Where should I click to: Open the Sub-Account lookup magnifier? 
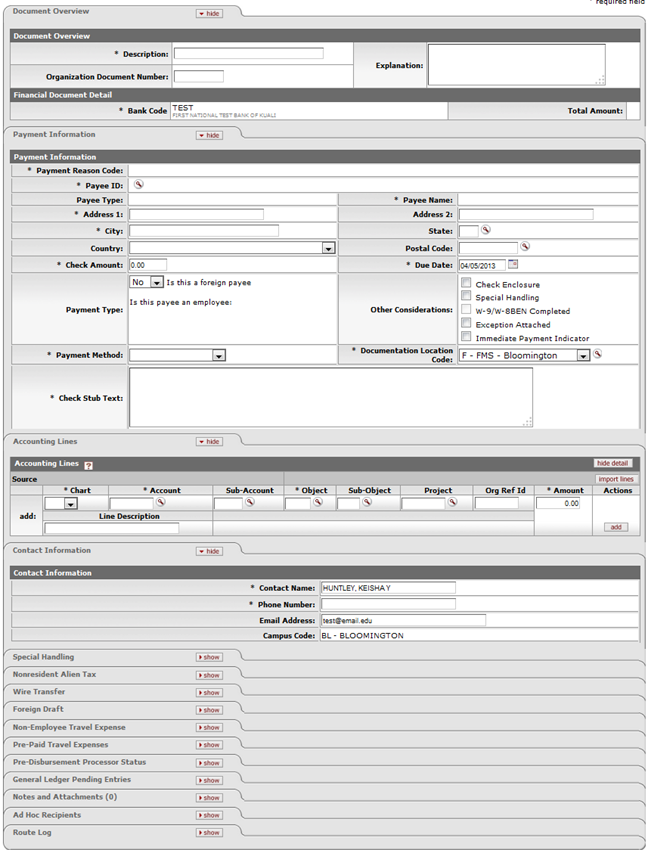pos(250,502)
